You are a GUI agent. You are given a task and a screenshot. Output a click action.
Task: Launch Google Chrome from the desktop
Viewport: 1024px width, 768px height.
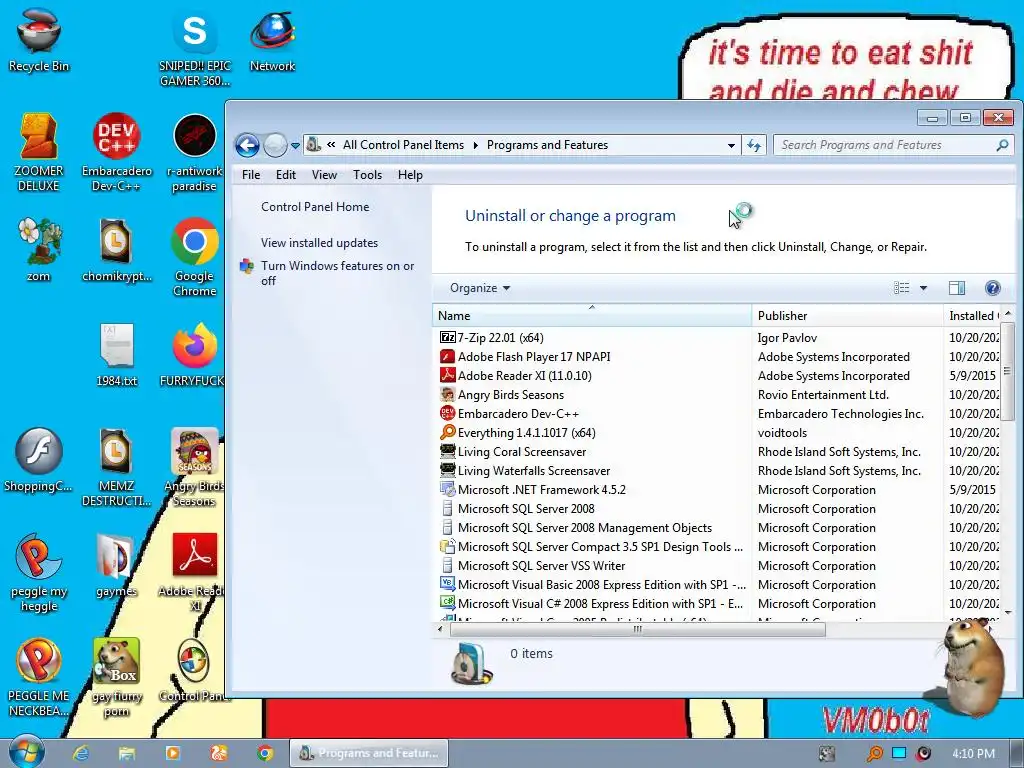point(195,257)
